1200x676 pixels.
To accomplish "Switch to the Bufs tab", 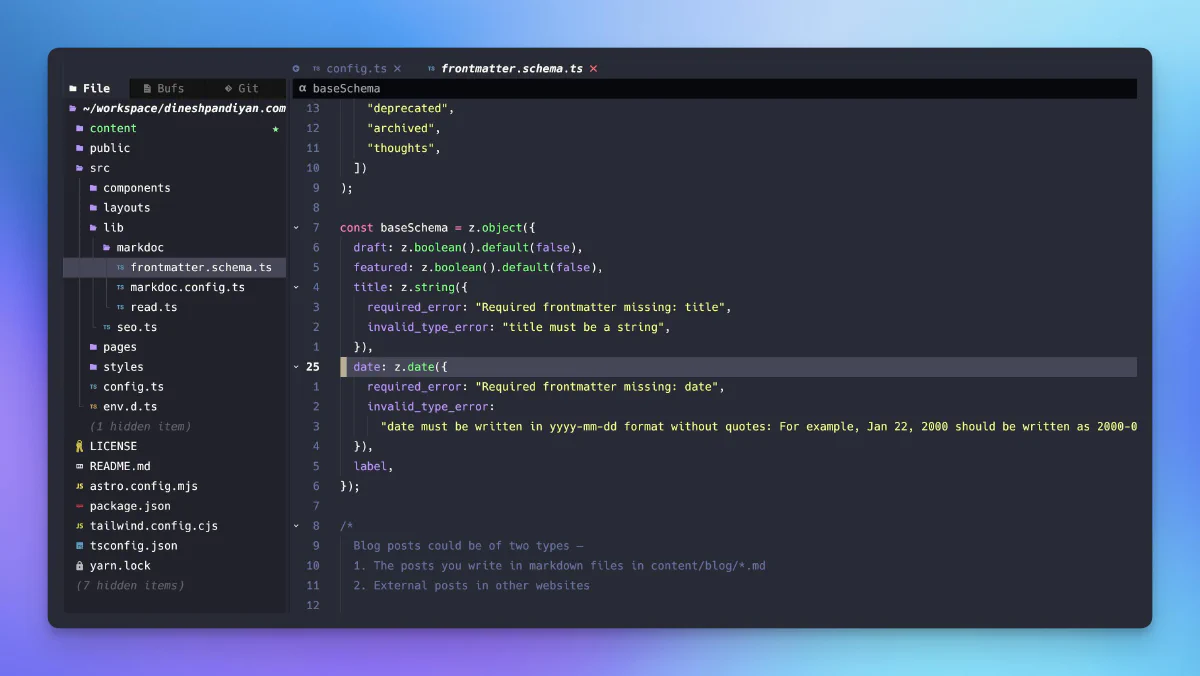I will tap(165, 88).
